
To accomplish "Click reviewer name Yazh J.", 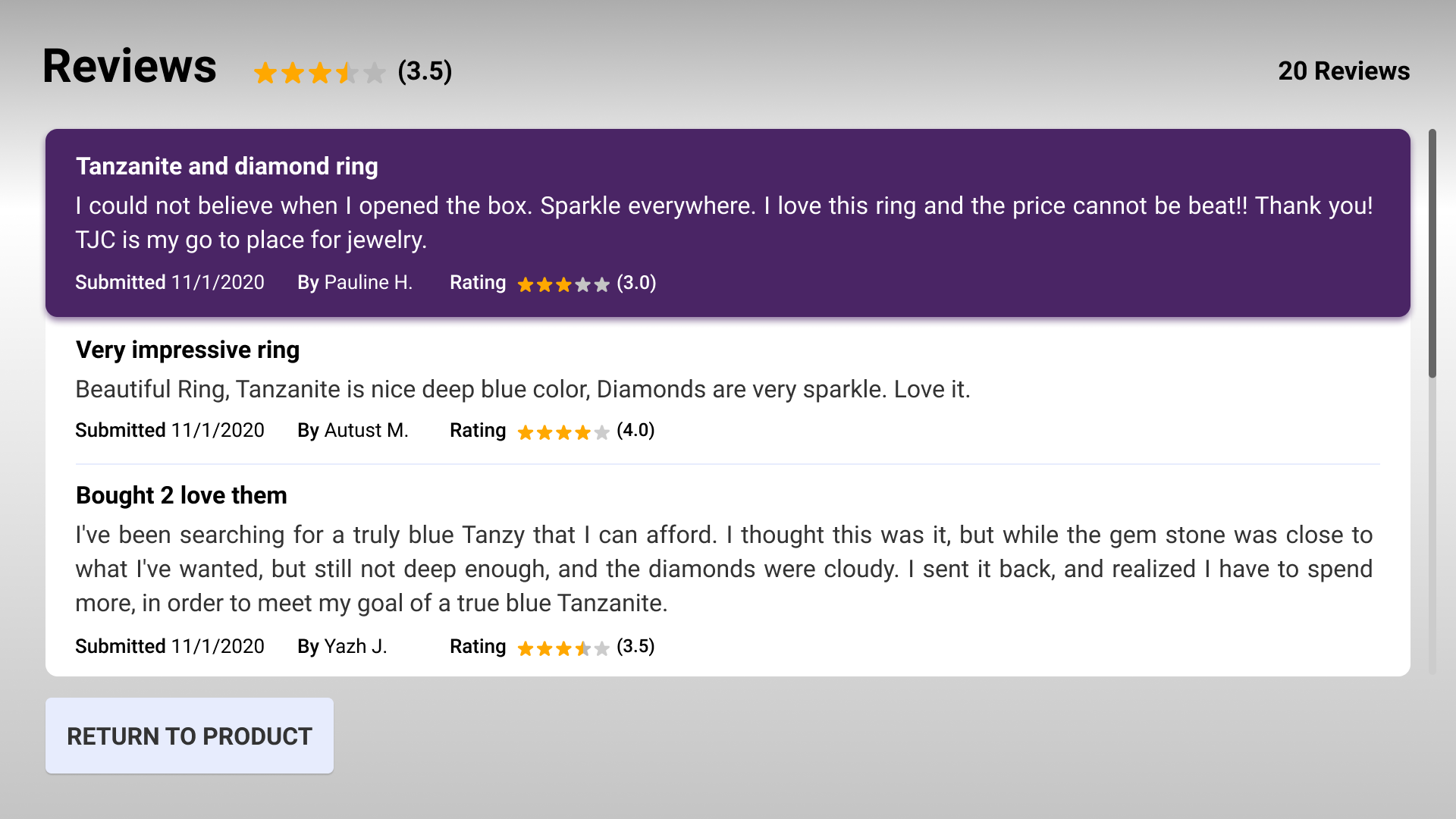I will (x=355, y=646).
